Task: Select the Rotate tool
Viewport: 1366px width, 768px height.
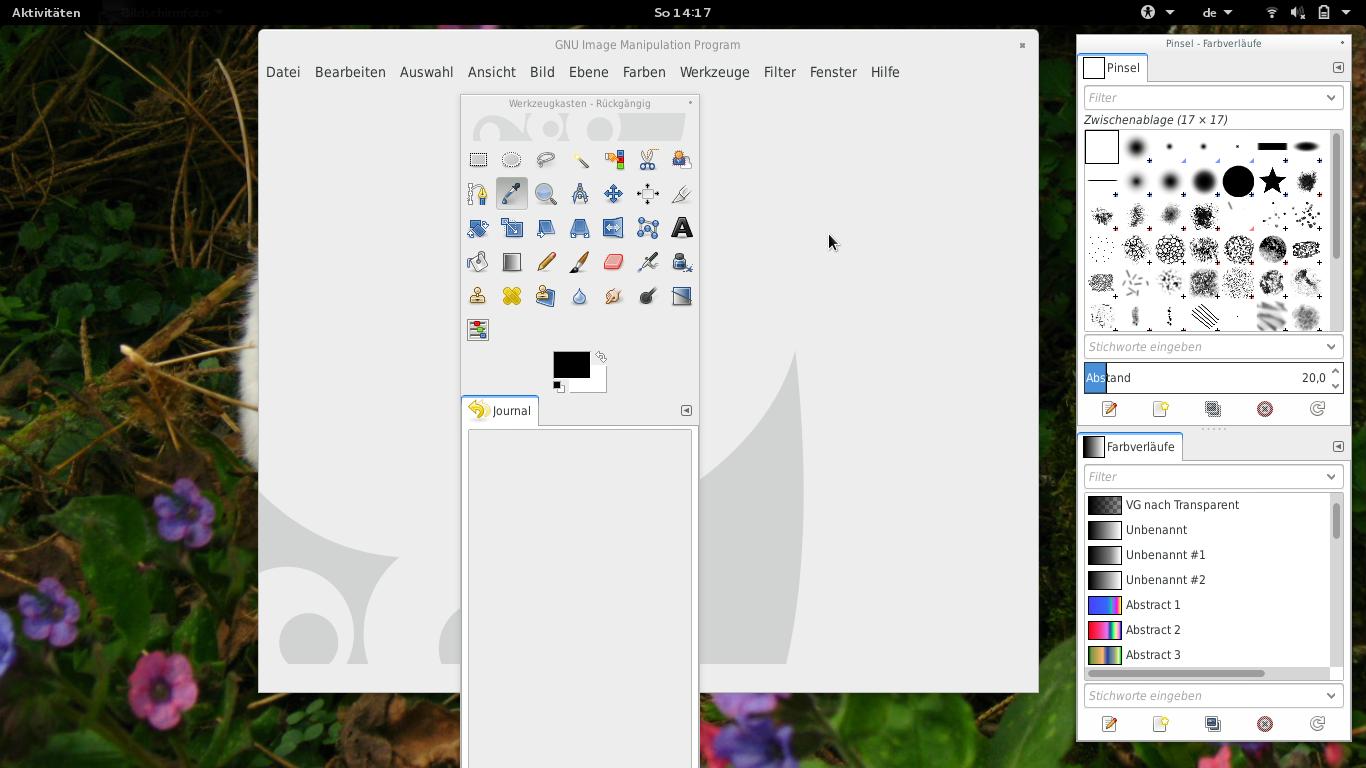Action: 478,228
